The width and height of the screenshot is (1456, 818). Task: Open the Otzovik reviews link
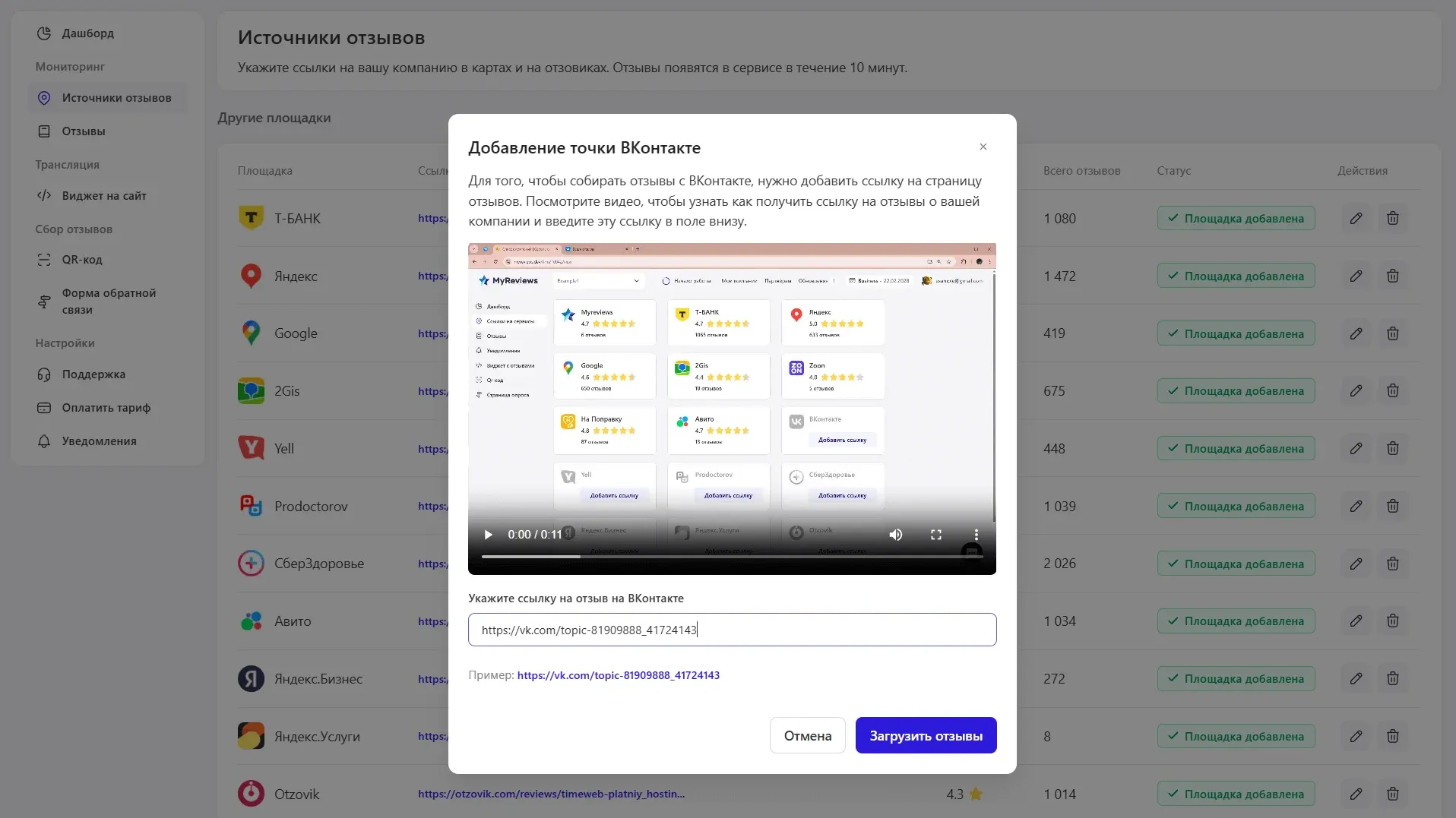point(551,794)
